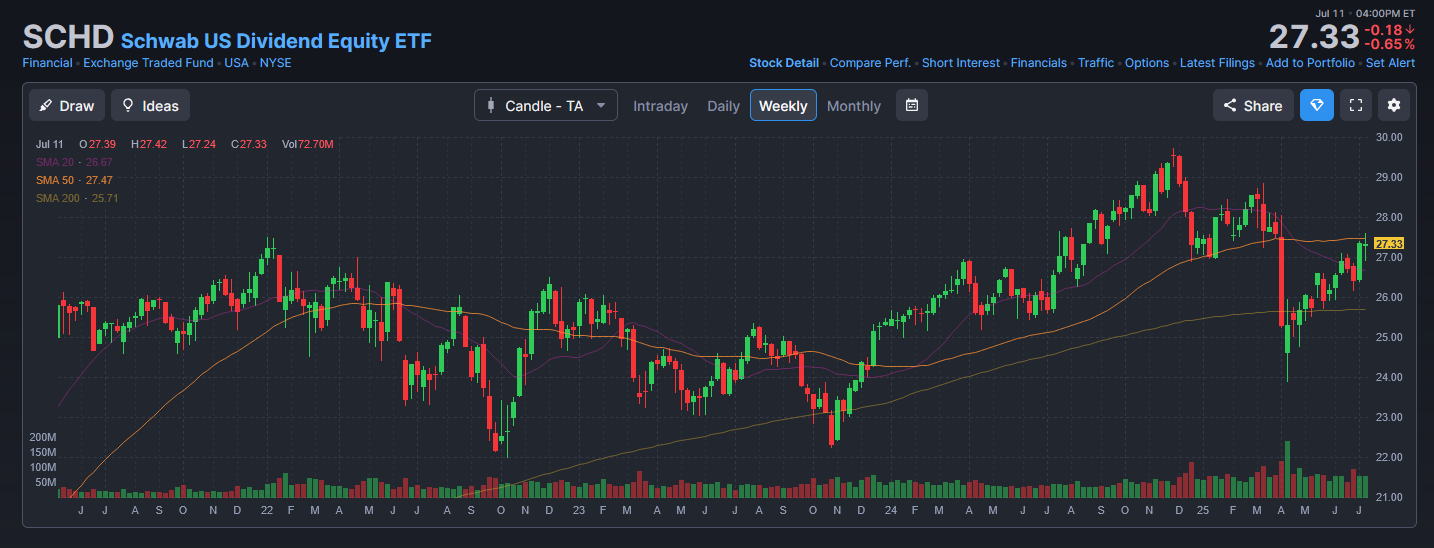
Task: Open the Ideas panel
Action: click(x=150, y=105)
